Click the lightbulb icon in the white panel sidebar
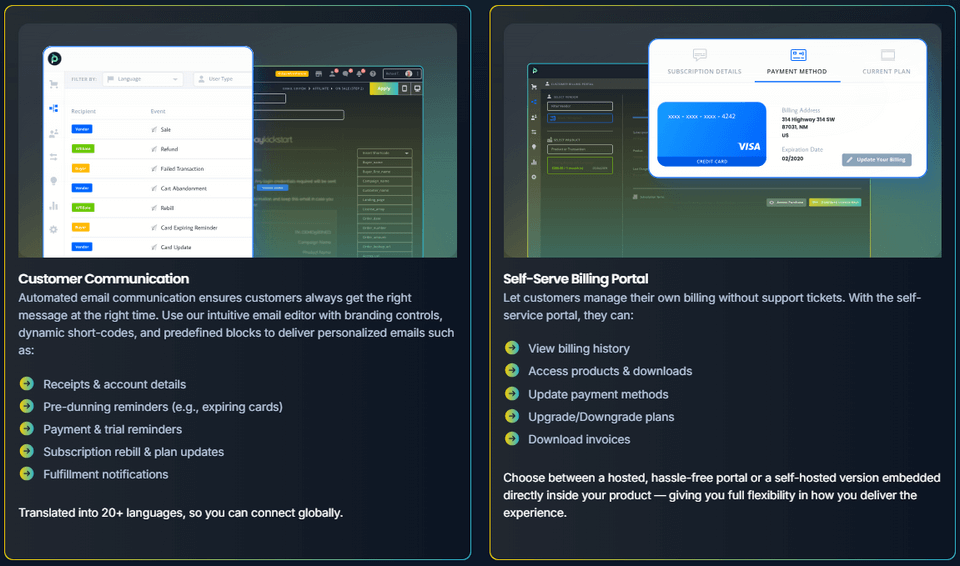Screen dimensions: 960x566 click(54, 181)
